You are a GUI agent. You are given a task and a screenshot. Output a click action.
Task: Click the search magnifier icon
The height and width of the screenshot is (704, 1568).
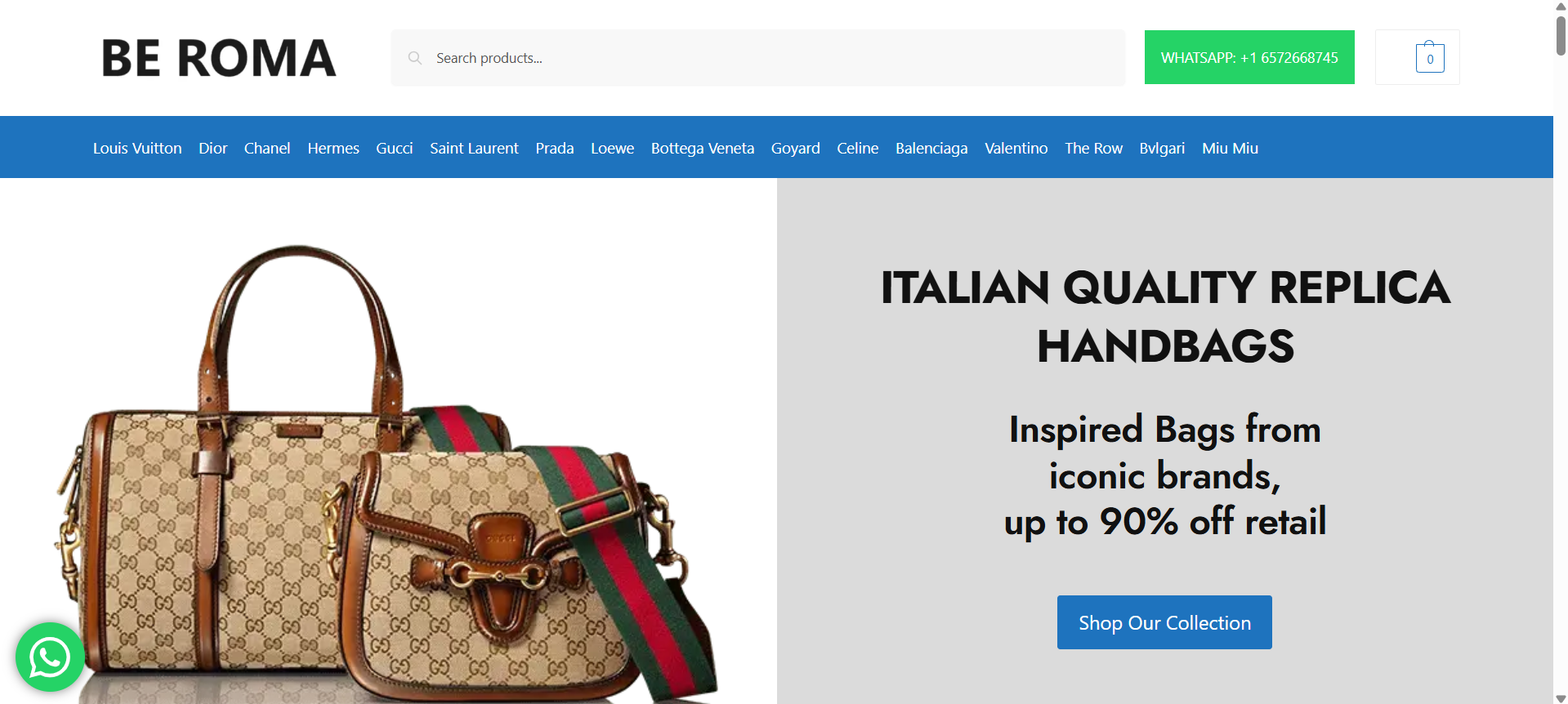click(x=415, y=58)
